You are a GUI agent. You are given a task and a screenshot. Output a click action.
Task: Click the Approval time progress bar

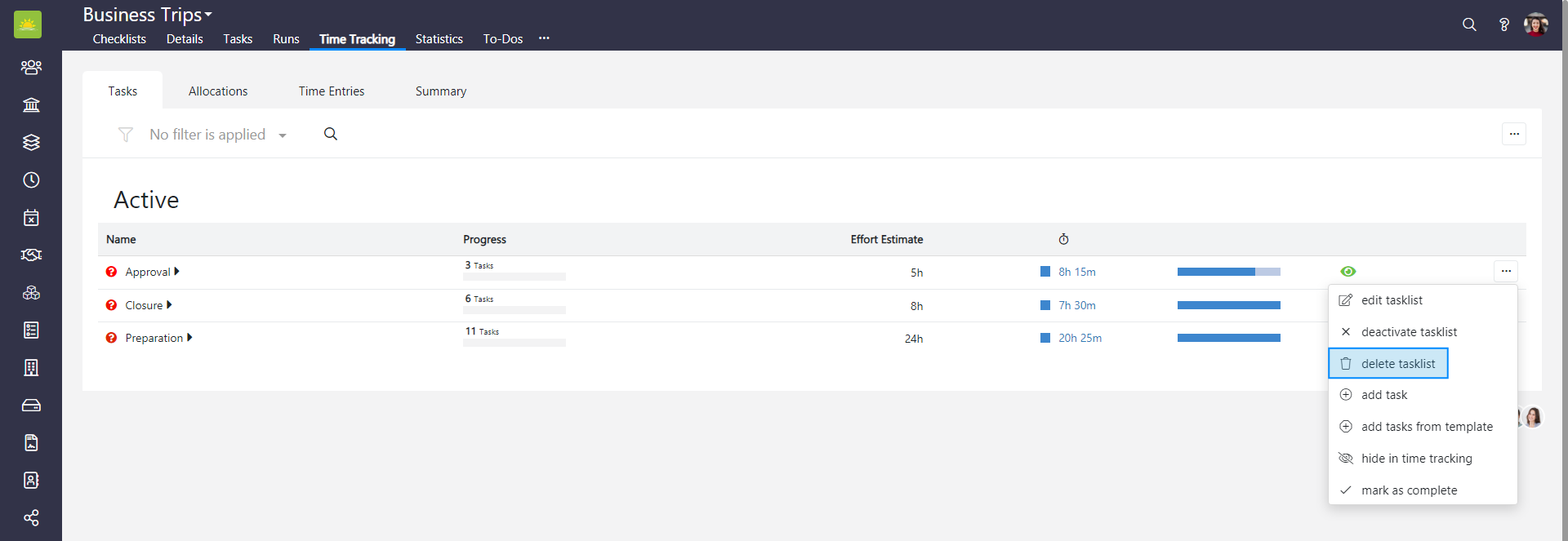point(1228,272)
